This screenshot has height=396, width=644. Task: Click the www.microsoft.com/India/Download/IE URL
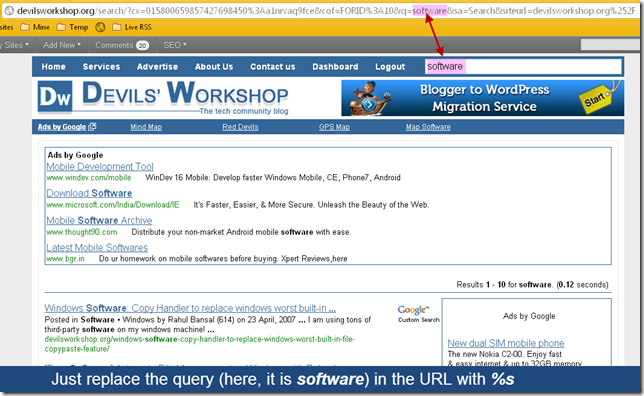click(x=113, y=205)
